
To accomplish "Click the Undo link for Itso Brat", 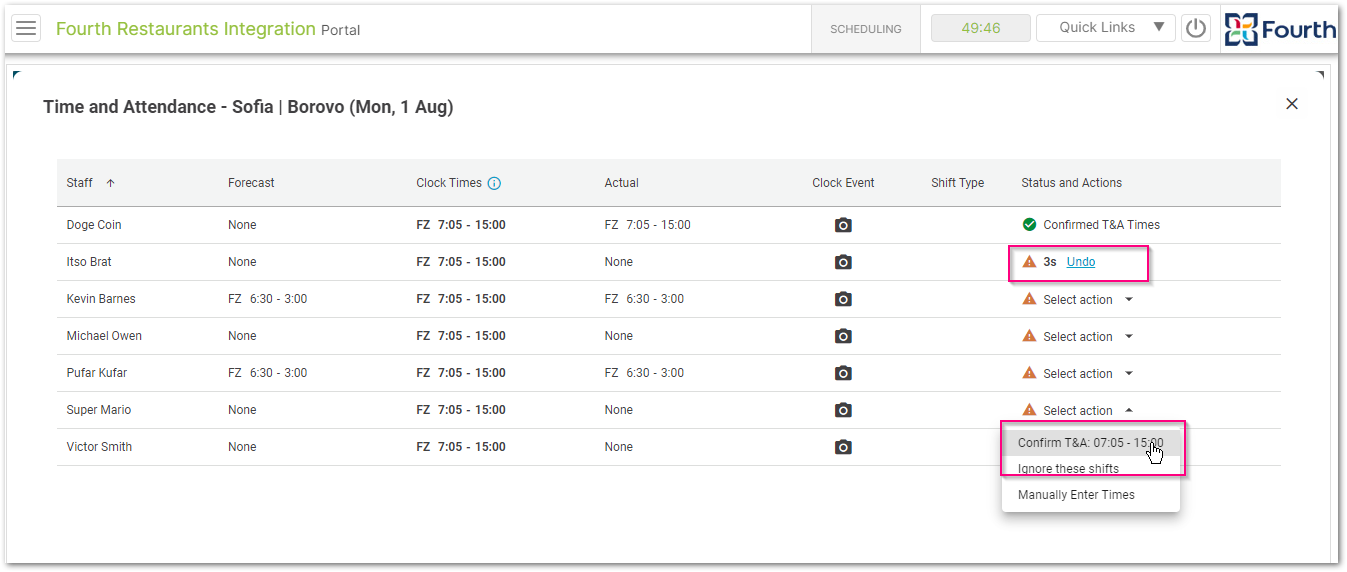I will pos(1081,262).
